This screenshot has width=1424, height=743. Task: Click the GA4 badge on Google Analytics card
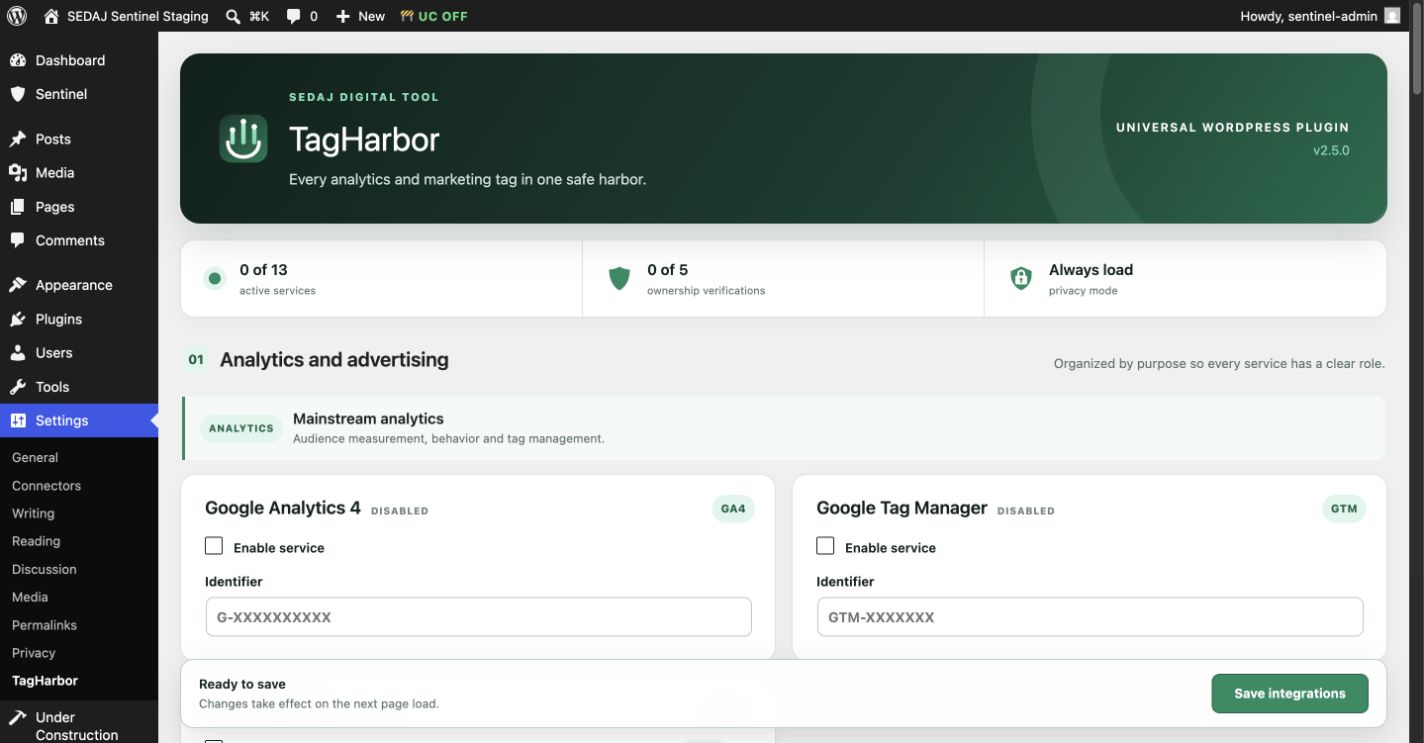point(733,509)
